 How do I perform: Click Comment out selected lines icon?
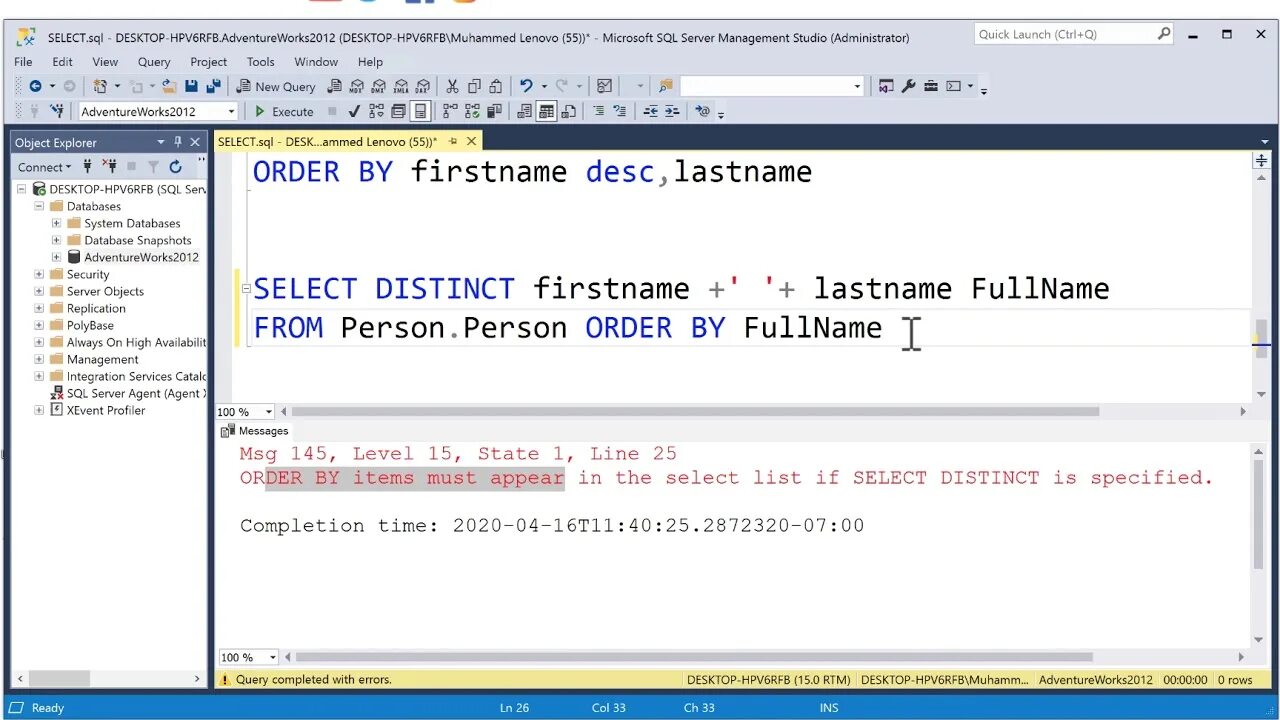(x=599, y=111)
